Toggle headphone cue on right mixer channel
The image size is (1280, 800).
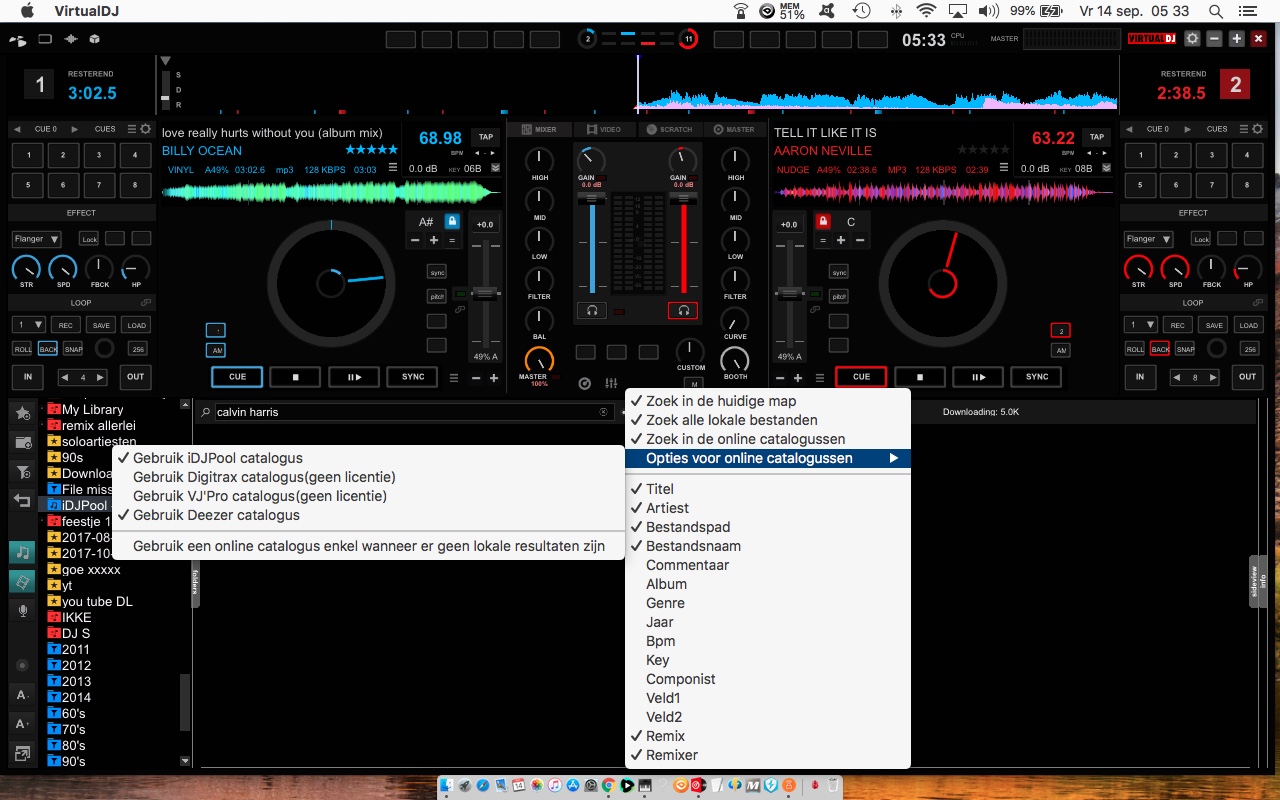683,311
